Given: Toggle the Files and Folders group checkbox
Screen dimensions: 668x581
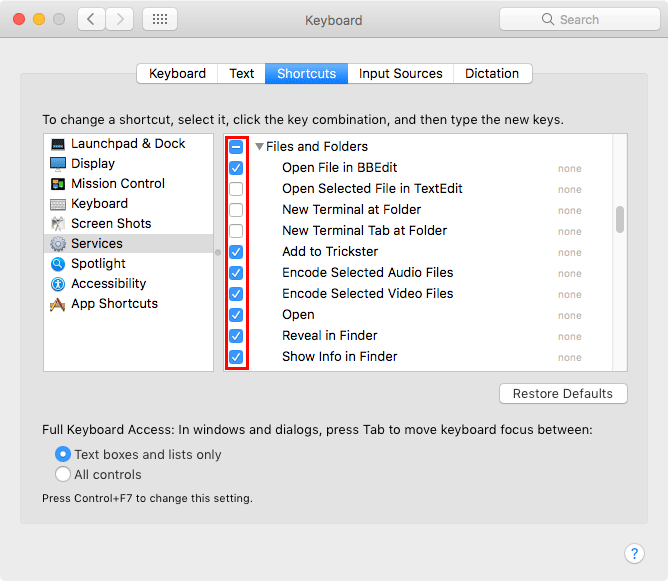Looking at the screenshot, I should pos(236,147).
